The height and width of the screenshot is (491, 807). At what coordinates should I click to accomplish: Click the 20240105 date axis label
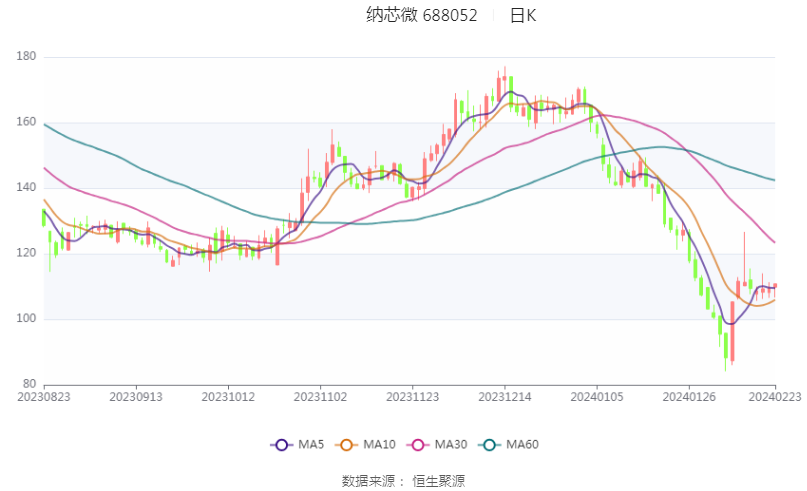[597, 397]
